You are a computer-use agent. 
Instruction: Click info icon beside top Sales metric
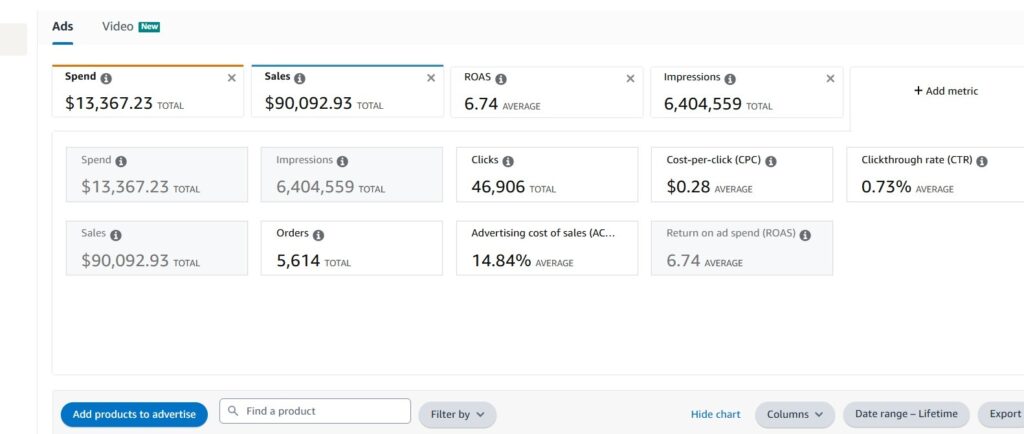(300, 78)
